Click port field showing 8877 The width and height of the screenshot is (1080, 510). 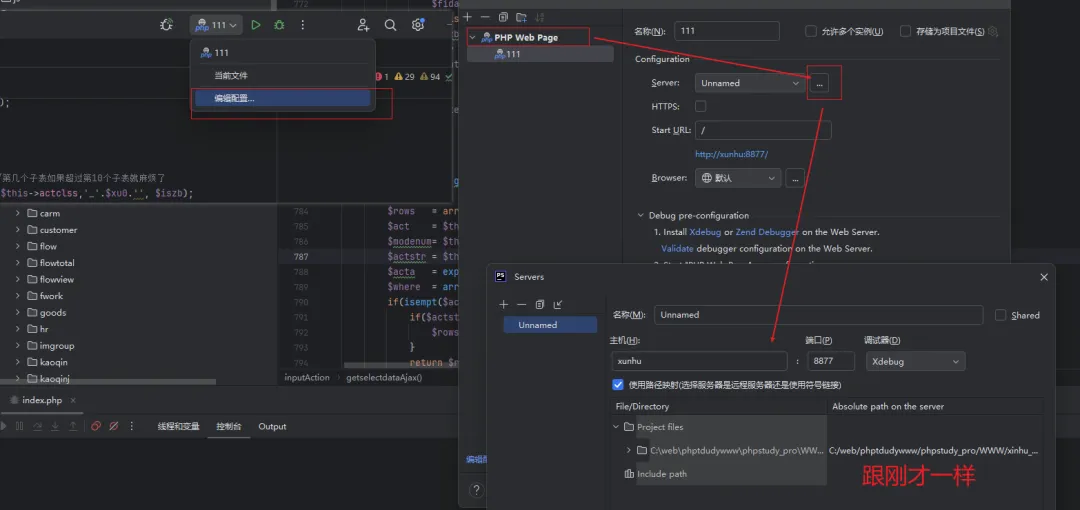[x=831, y=361]
